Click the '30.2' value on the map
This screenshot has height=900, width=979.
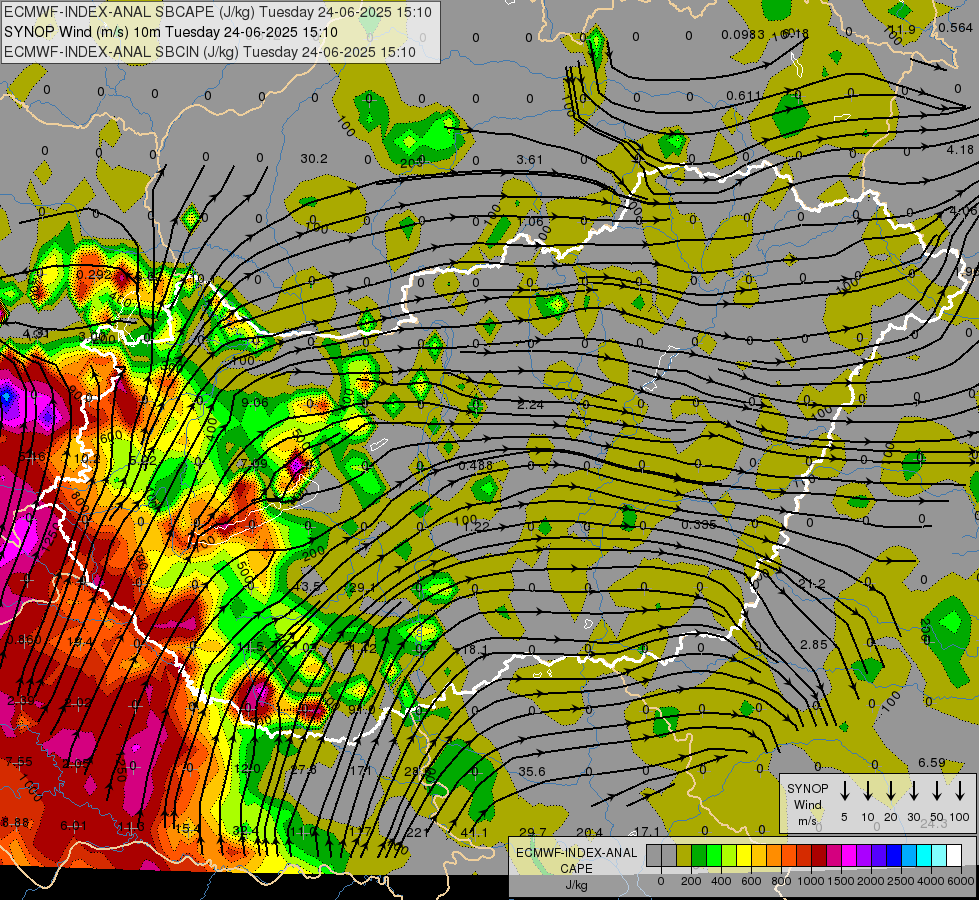pyautogui.click(x=313, y=159)
